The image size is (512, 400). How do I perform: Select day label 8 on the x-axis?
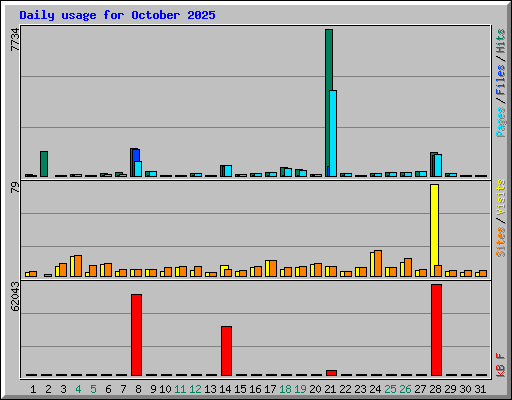pyautogui.click(x=138, y=389)
